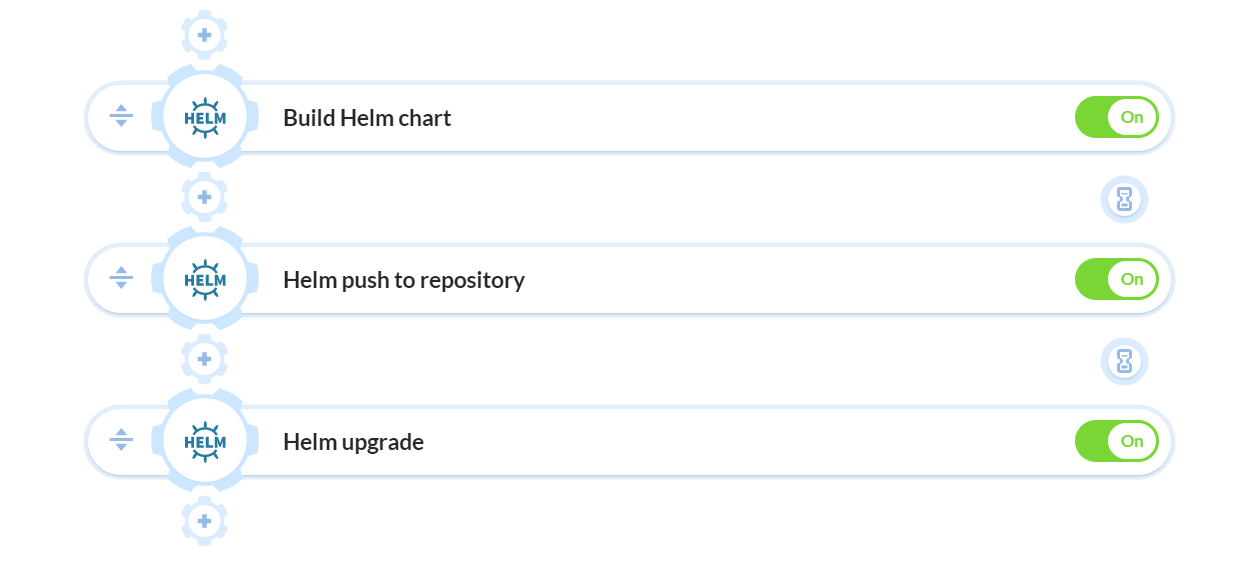Click reorder arrows on Build Helm chart

[121, 117]
